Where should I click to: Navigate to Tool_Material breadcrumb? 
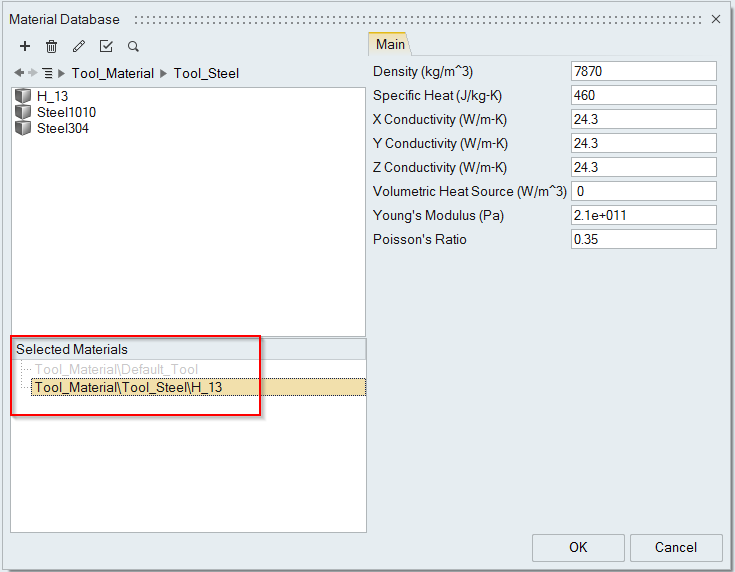coord(113,73)
